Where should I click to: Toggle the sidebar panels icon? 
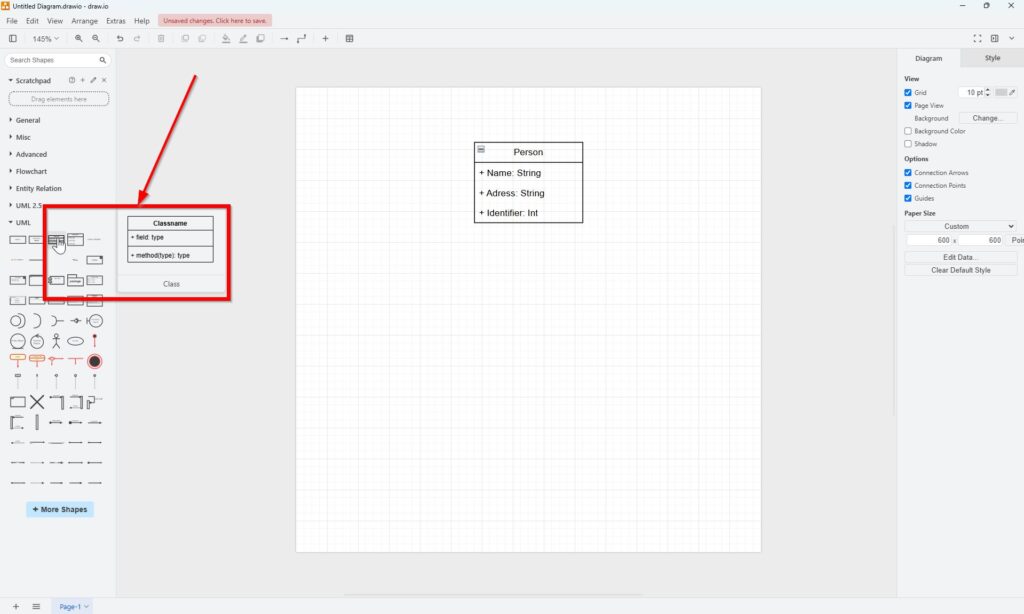(13, 39)
